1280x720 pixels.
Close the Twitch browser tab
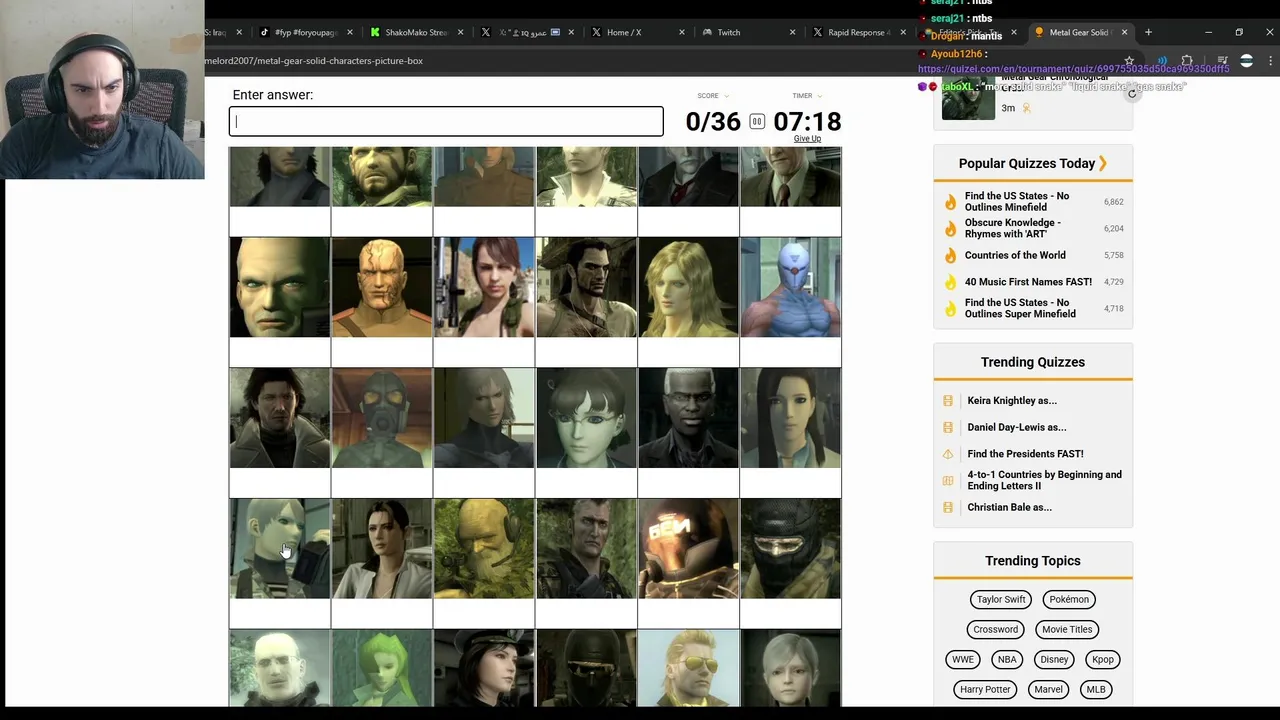[793, 32]
